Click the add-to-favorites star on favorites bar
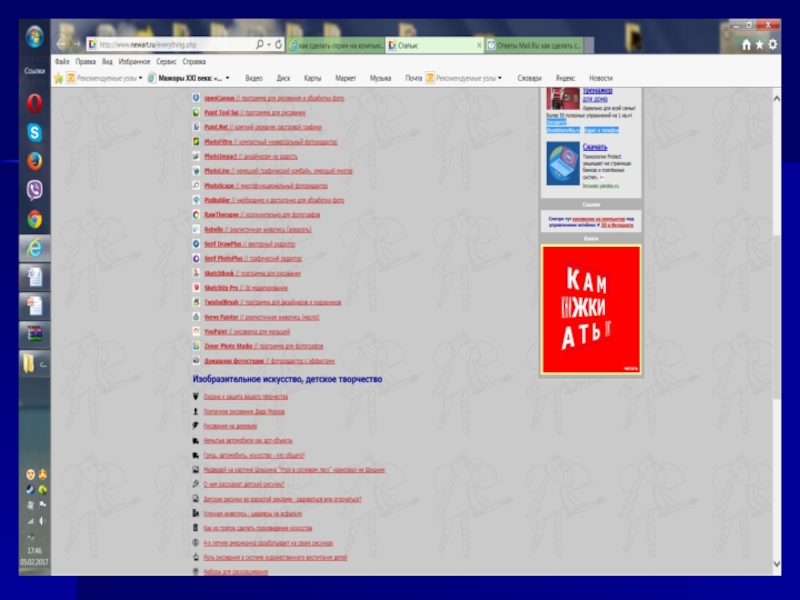Image resolution: width=800 pixels, height=600 pixels. [x=59, y=78]
